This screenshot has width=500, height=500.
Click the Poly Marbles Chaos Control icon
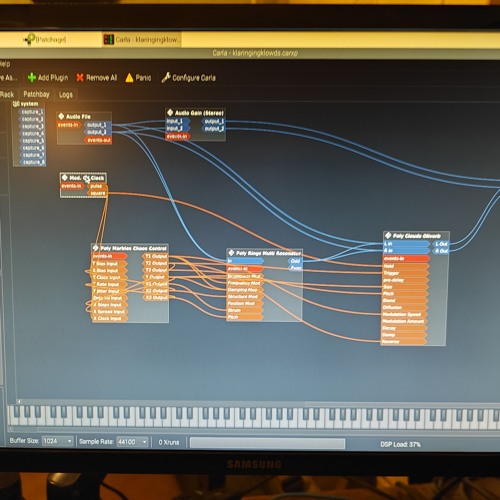(x=96, y=248)
